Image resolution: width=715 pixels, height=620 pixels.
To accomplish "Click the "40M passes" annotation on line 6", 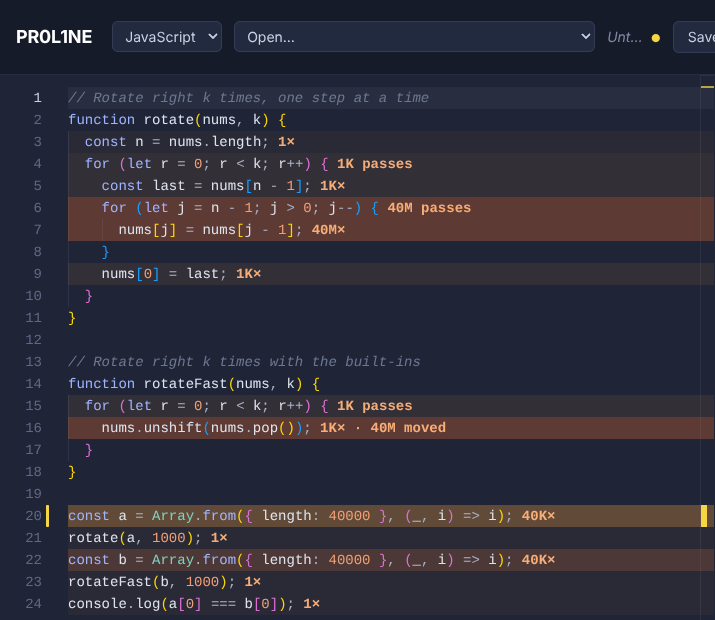I will click(x=429, y=208).
